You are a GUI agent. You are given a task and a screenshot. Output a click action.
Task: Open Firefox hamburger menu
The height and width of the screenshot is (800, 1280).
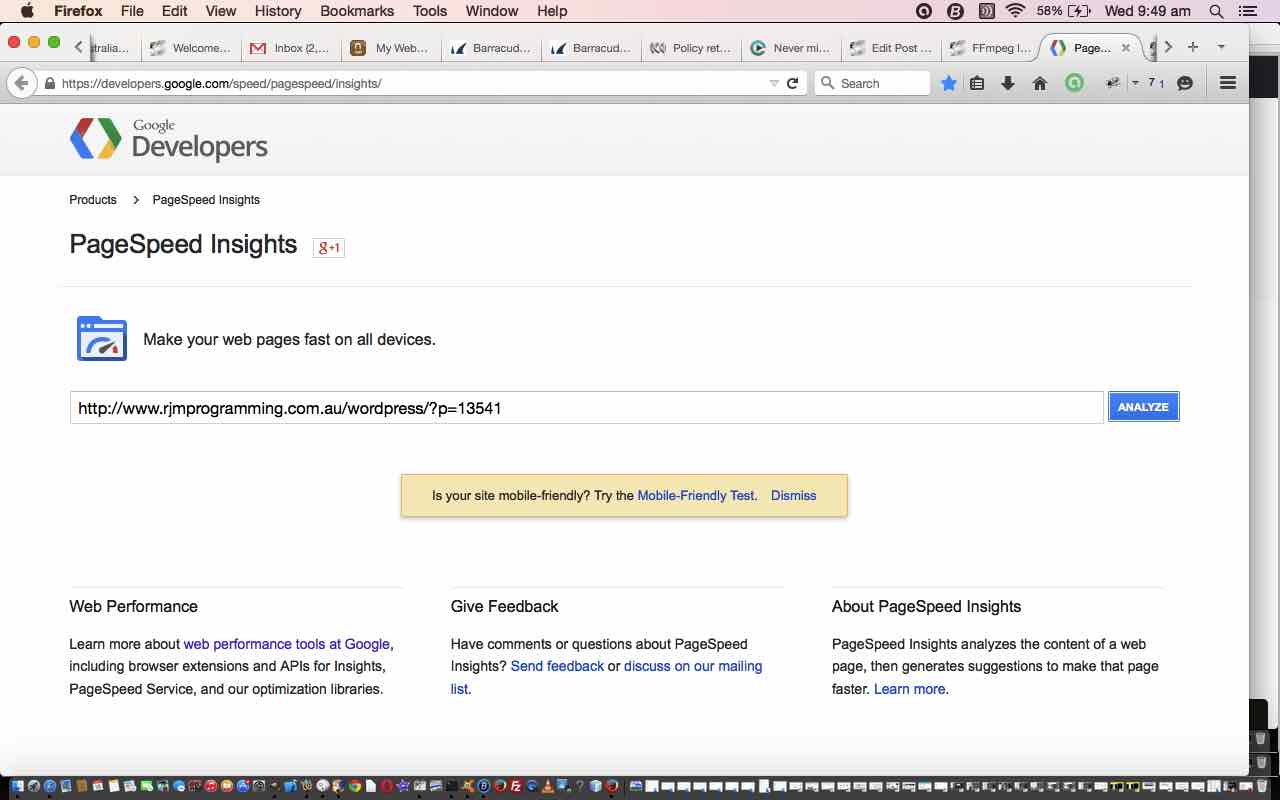coord(1228,83)
